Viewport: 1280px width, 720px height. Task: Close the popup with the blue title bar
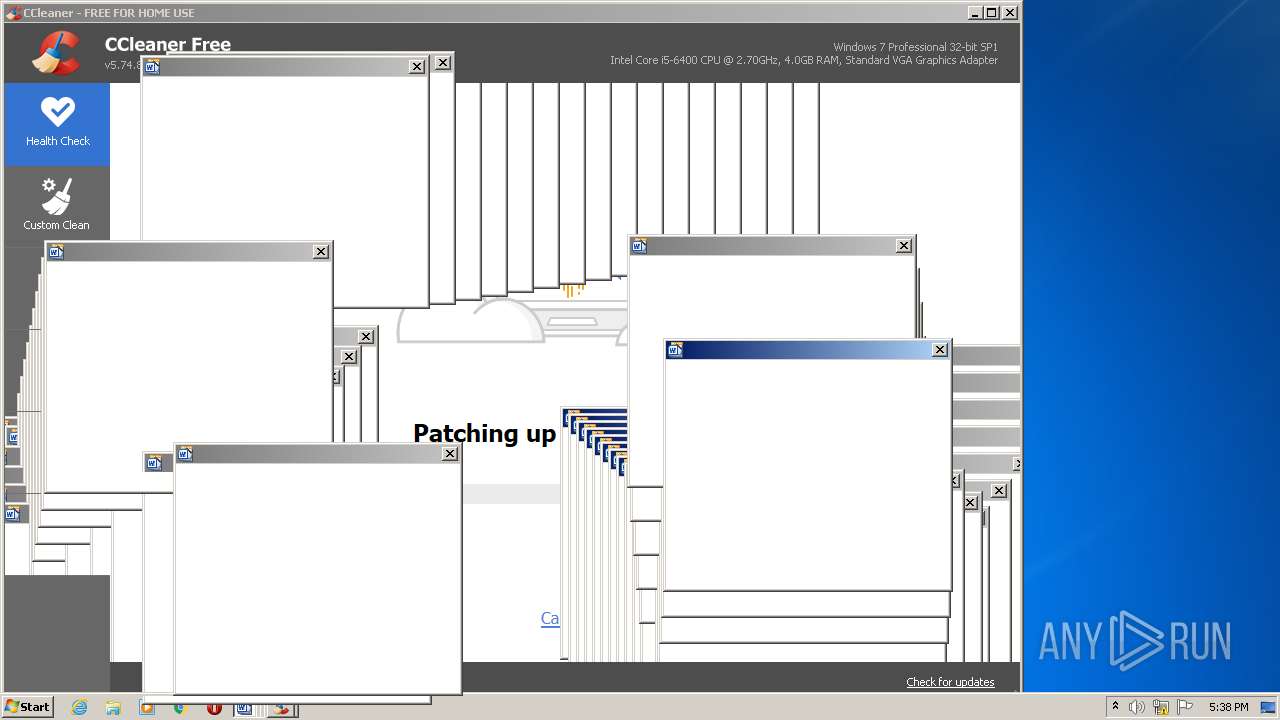click(939, 350)
